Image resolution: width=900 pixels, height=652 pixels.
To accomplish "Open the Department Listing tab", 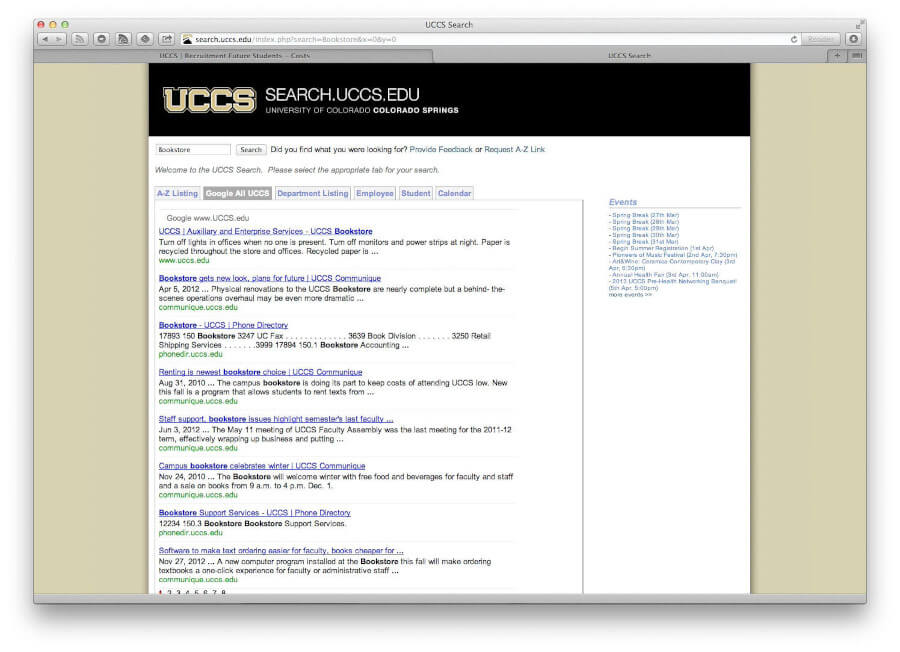I will tap(313, 193).
